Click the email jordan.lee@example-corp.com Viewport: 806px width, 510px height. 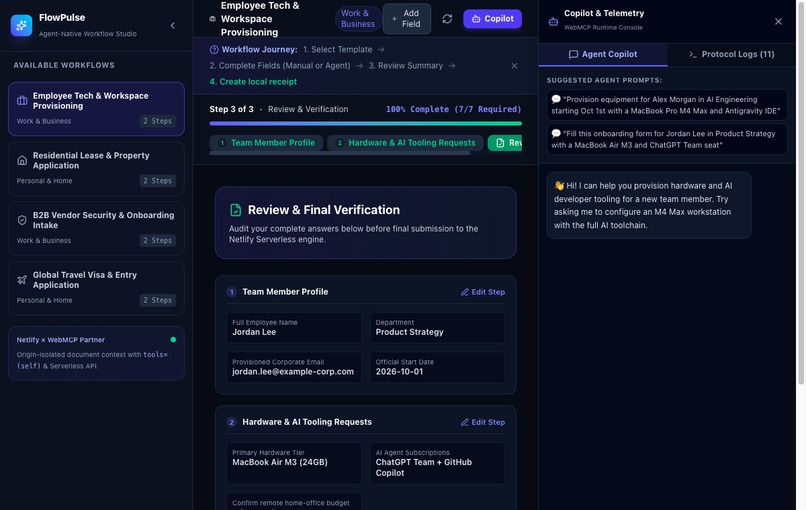(x=293, y=372)
